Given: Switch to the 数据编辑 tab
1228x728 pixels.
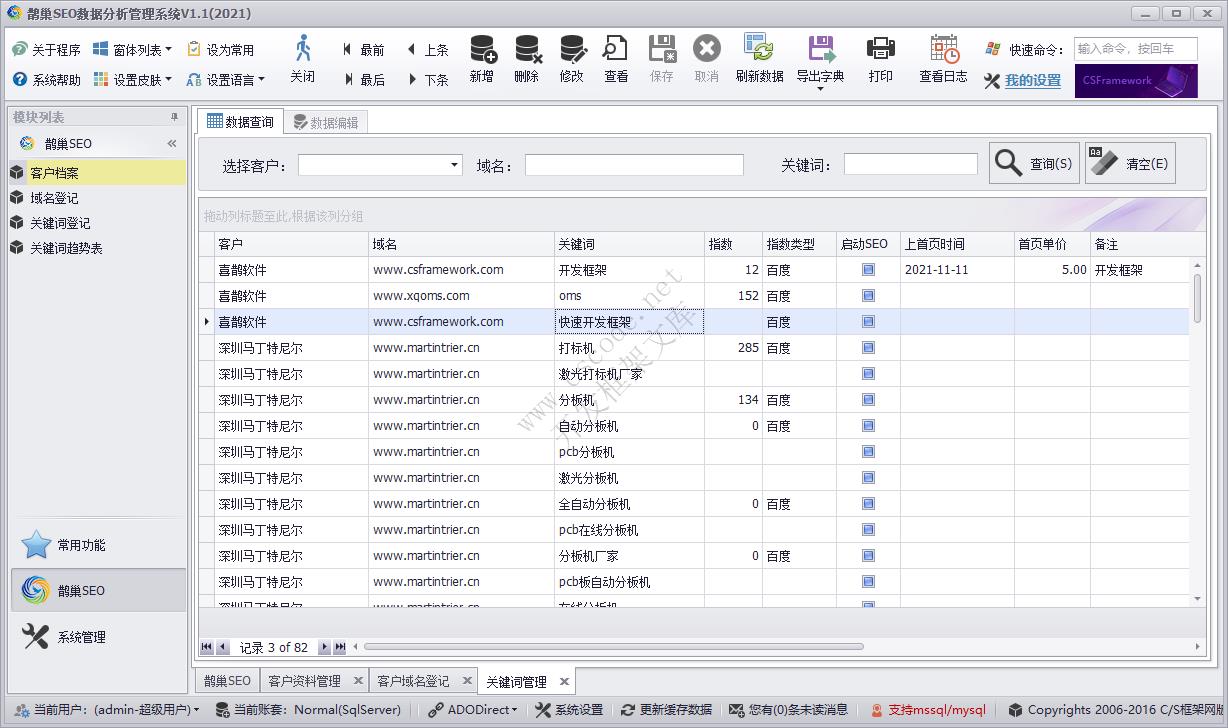Looking at the screenshot, I should tap(326, 123).
